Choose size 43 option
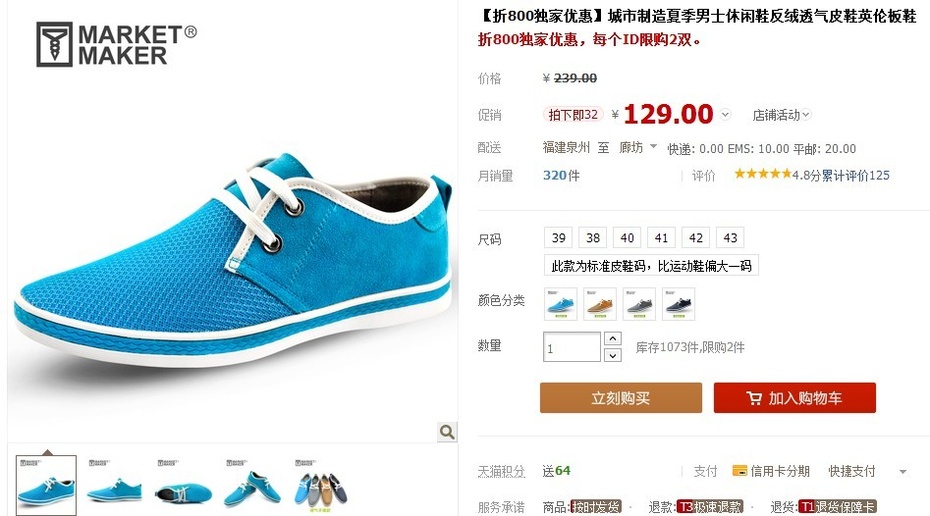 click(x=730, y=238)
